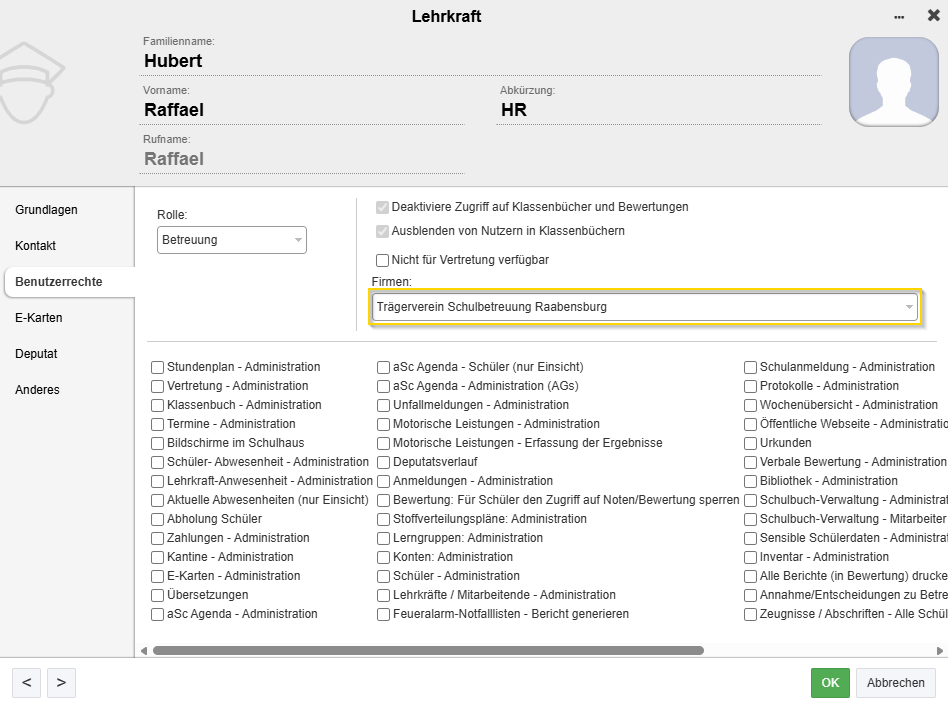948x706 pixels.
Task: Go to next teacher record arrow
Action: pyautogui.click(x=61, y=683)
